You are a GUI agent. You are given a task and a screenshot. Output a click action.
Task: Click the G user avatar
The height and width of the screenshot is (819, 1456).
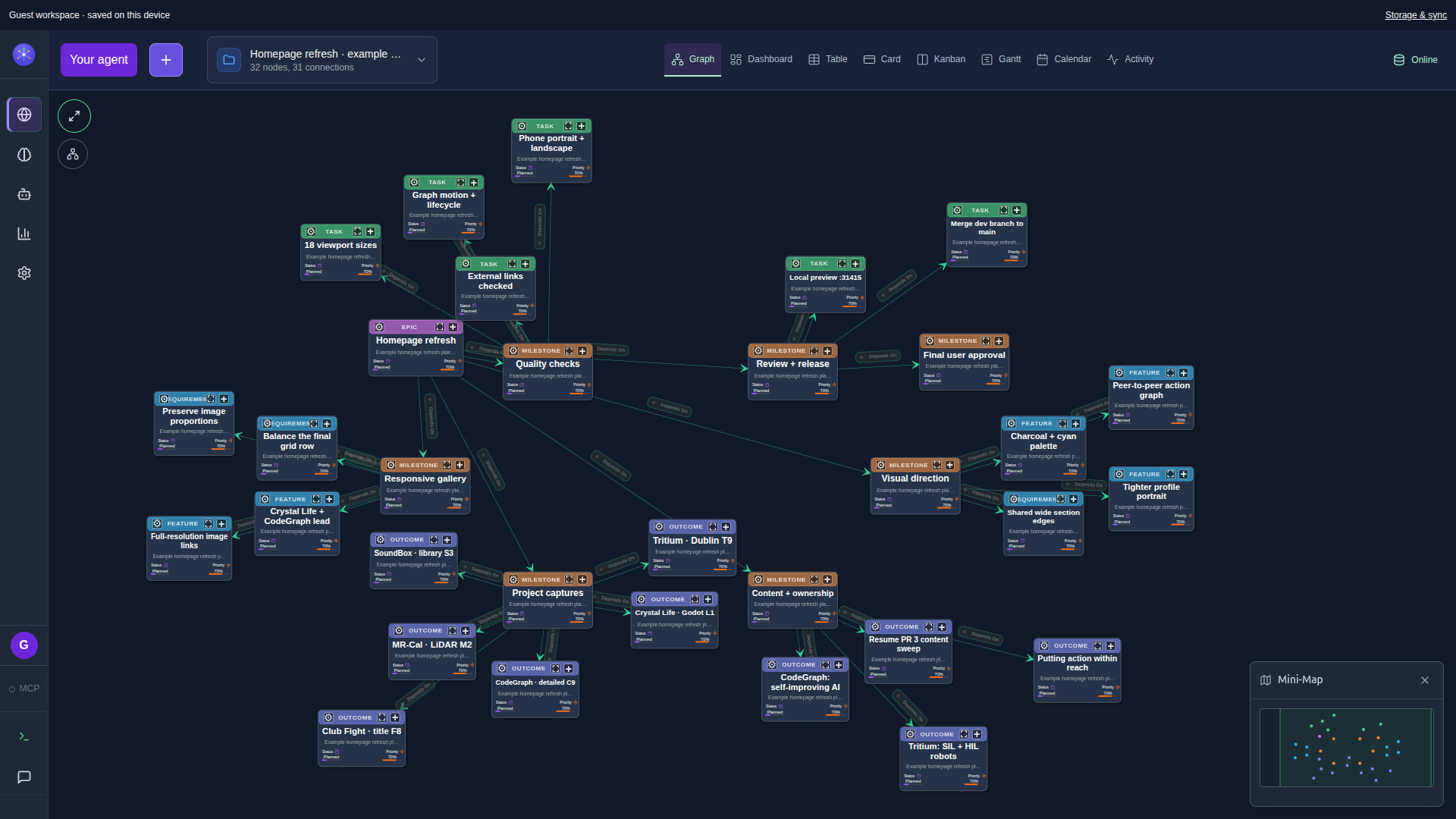point(24,645)
